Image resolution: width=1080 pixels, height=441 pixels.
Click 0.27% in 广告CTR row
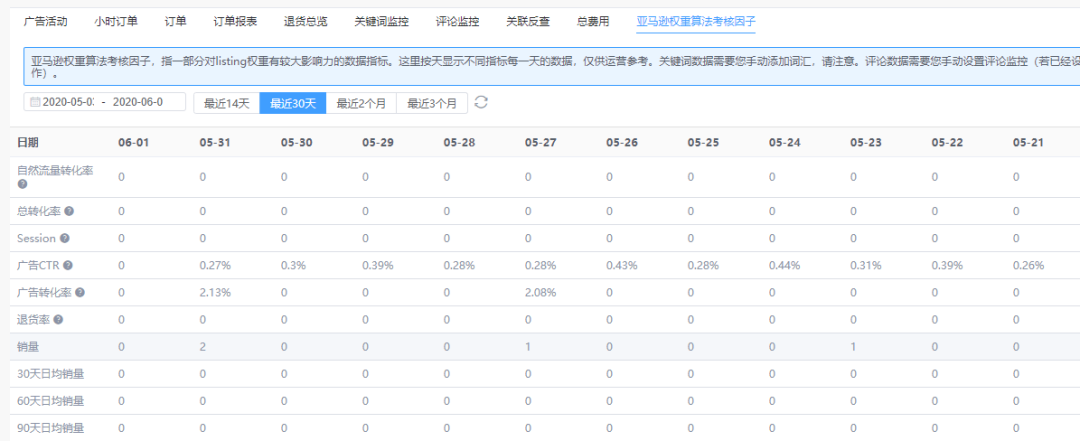(215, 265)
